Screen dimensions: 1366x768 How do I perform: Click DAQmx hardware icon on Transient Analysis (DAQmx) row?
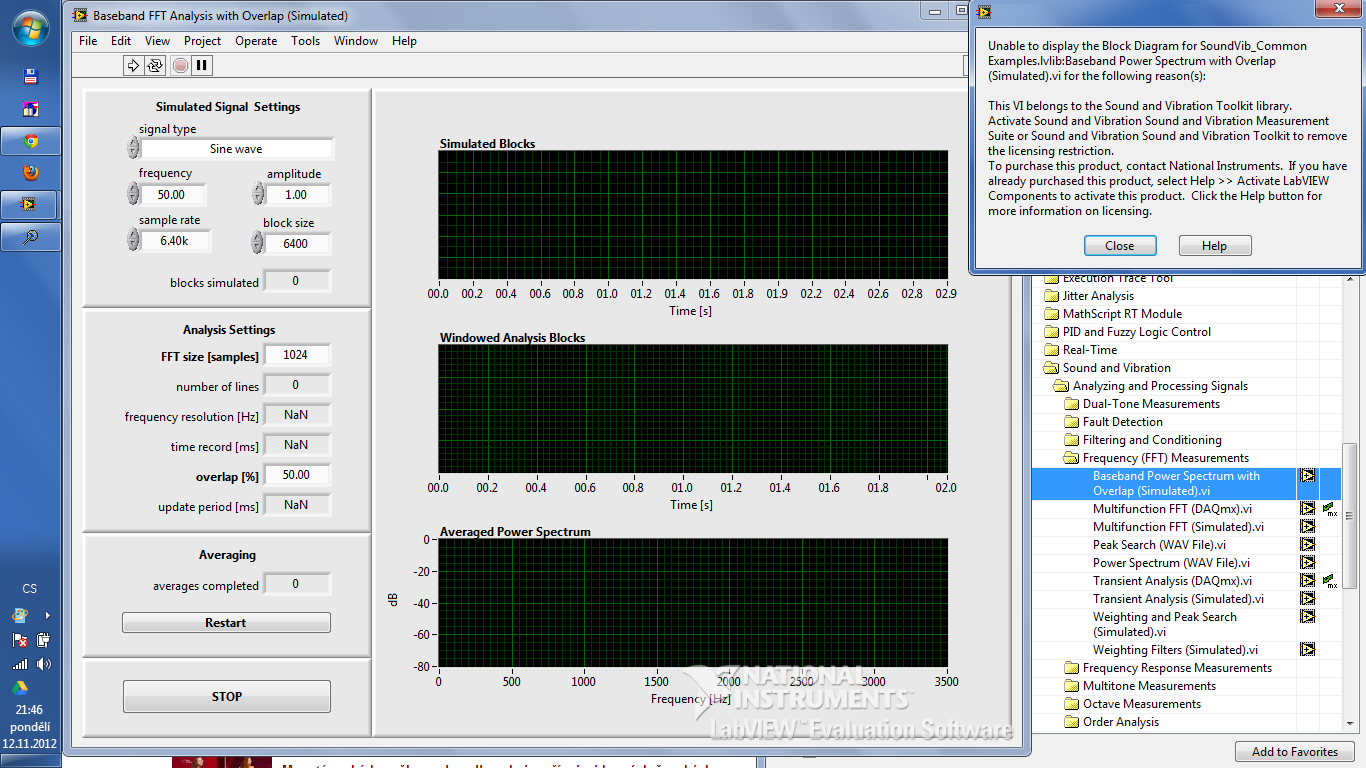1330,581
